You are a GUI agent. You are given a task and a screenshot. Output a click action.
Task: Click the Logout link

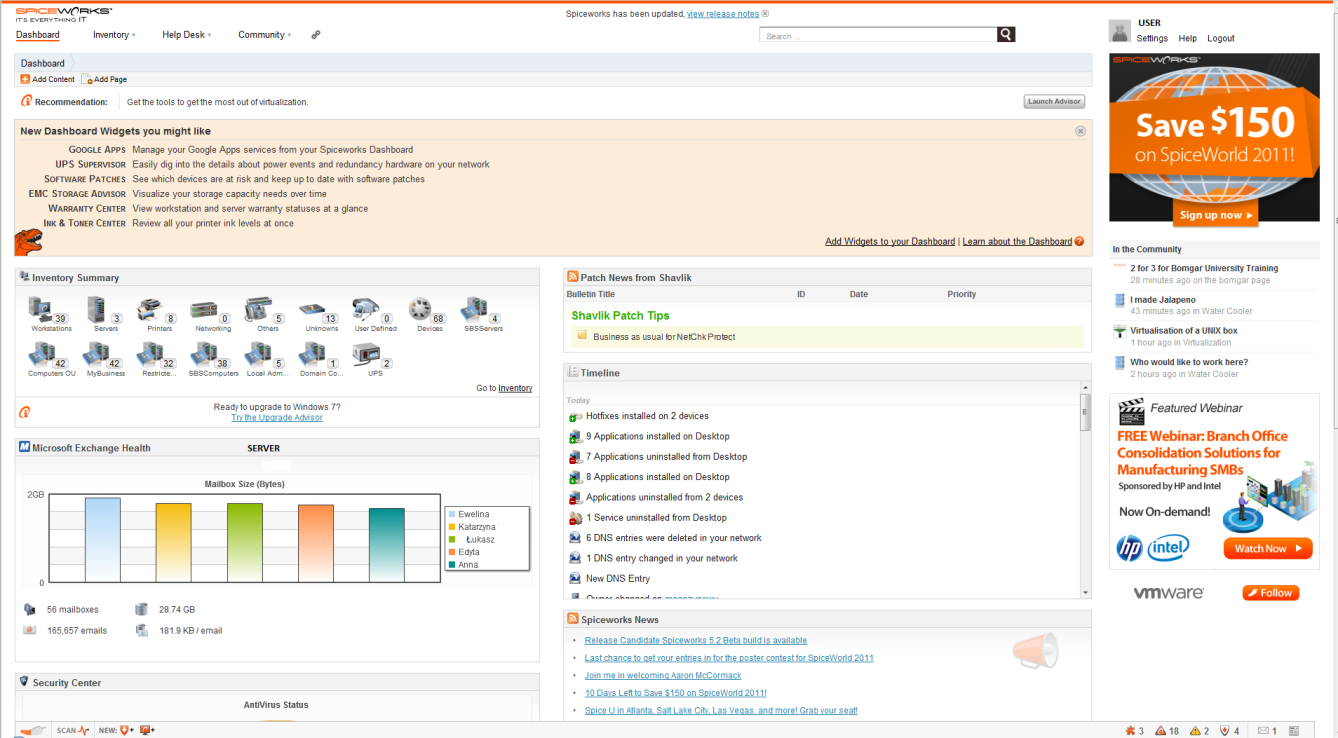coord(1221,38)
